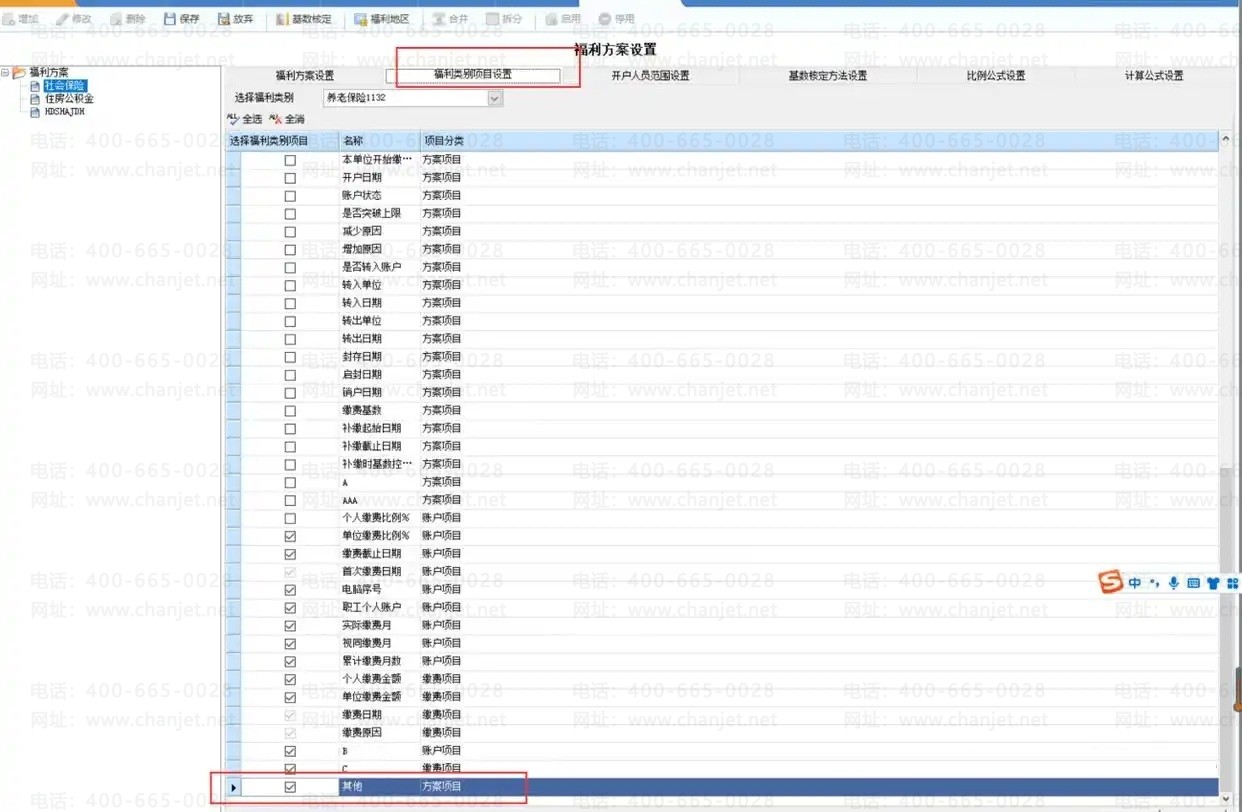The height and width of the screenshot is (812, 1242).
Task: Click the vertical scrollbar up arrow
Action: (1226, 140)
